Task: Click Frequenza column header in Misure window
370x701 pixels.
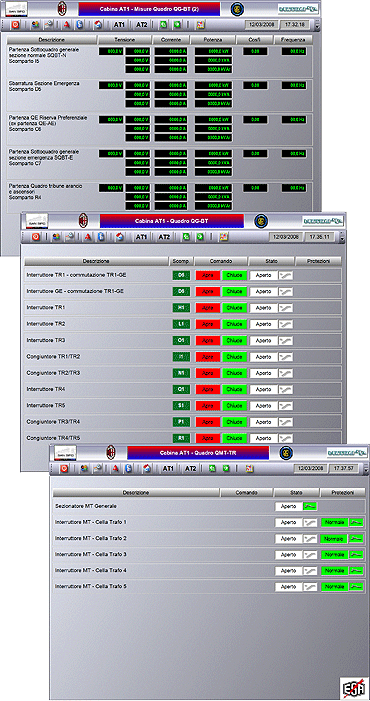Action: 293,40
